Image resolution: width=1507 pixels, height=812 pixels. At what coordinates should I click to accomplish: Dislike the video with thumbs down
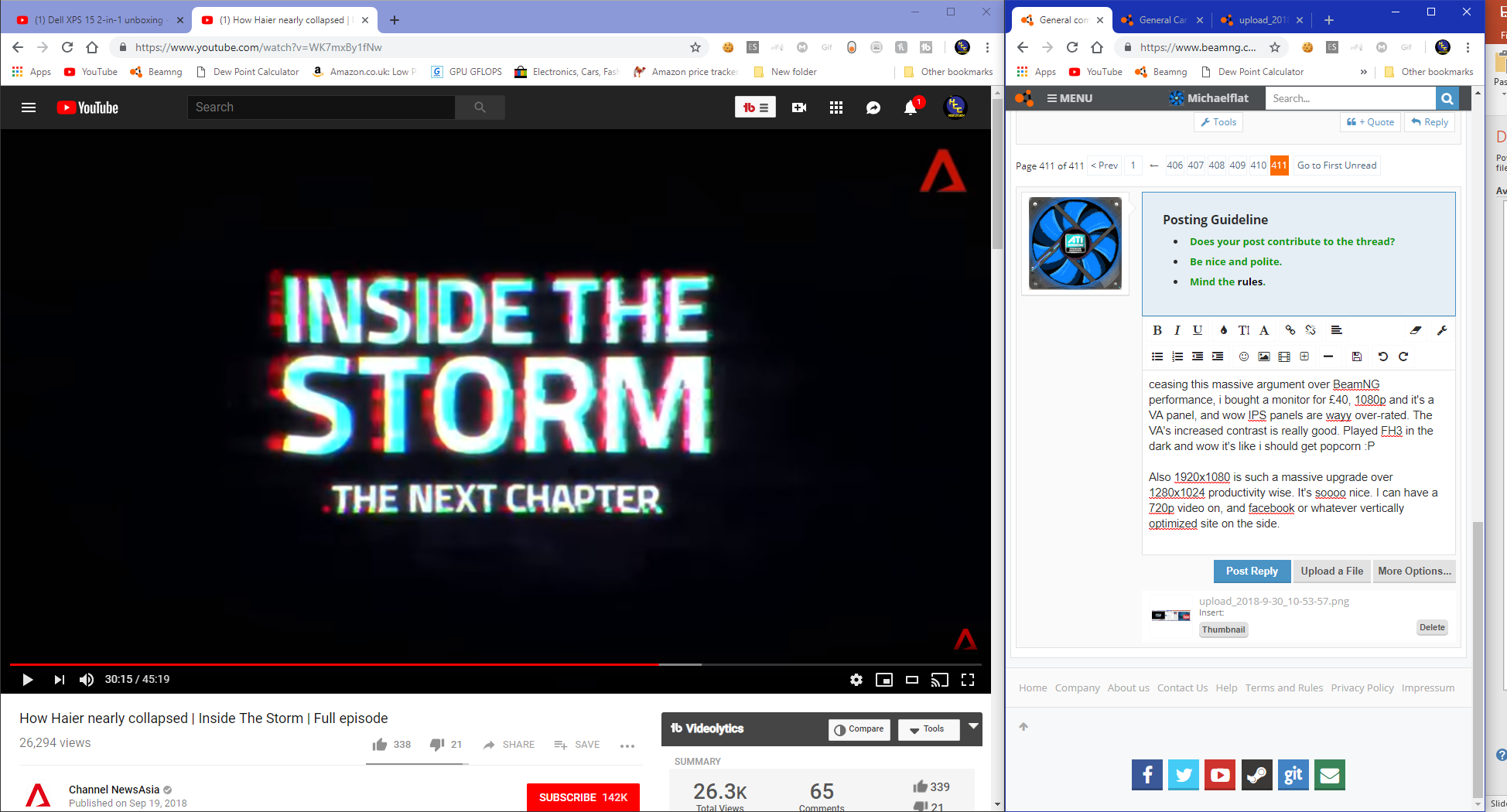tap(437, 745)
